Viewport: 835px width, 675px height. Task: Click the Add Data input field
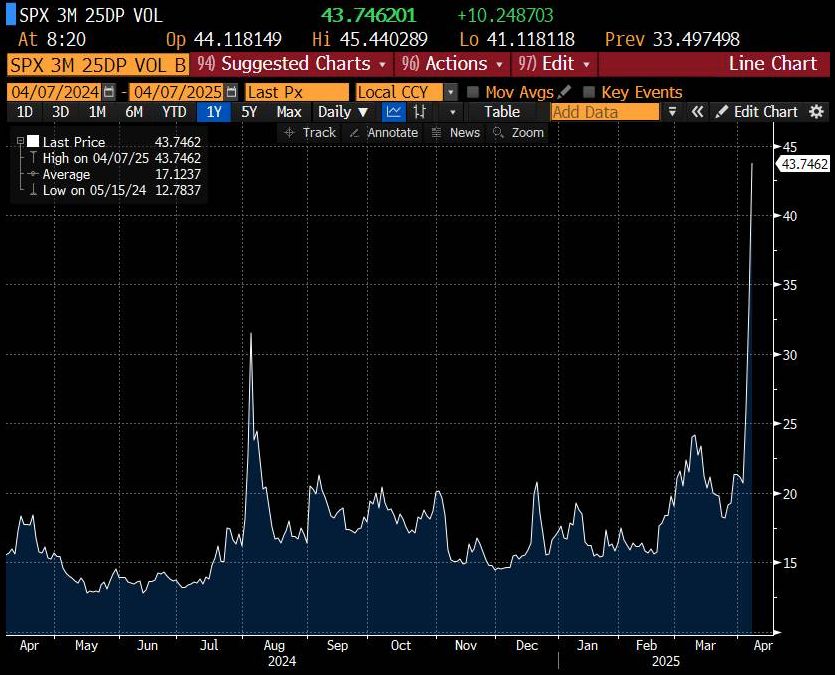tap(604, 112)
